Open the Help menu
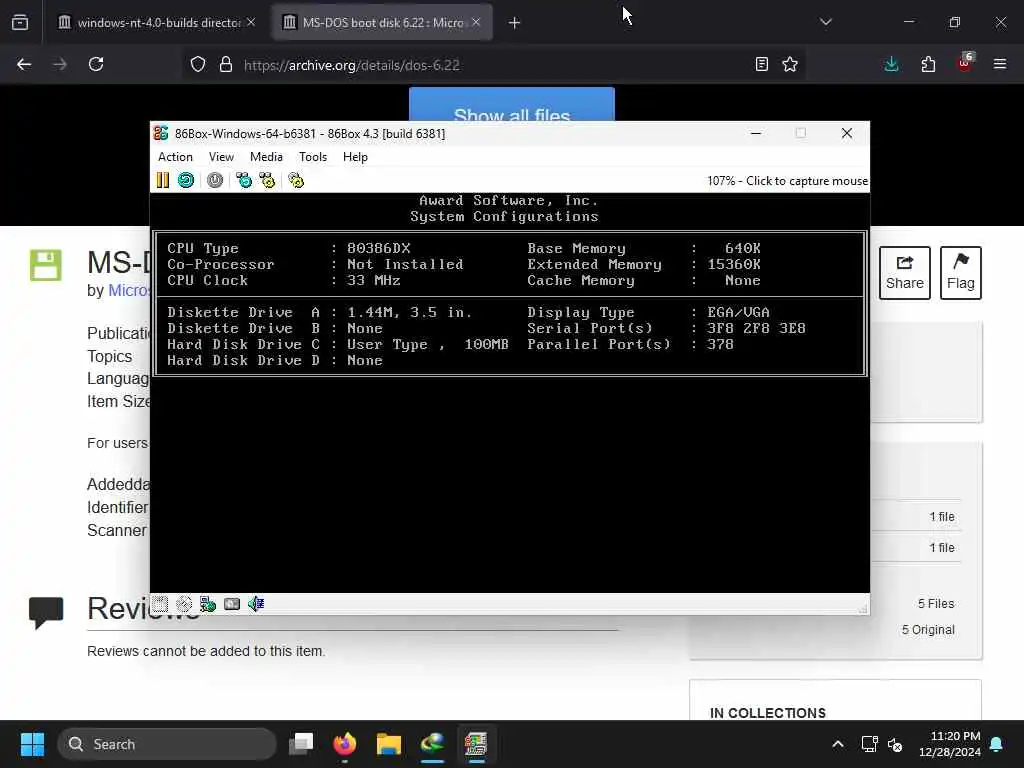1024x768 pixels. (355, 157)
